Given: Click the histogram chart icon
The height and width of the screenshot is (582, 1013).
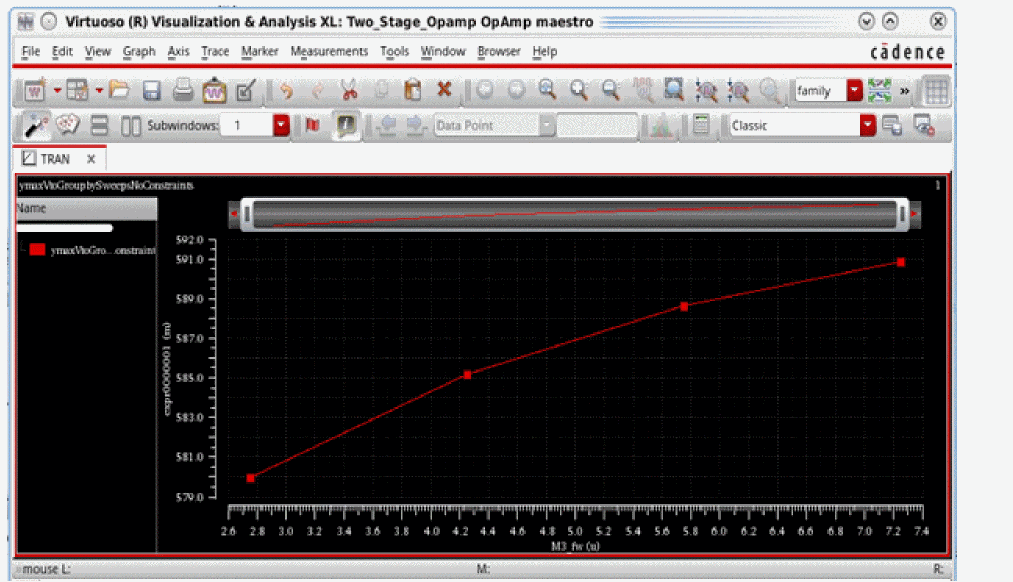Looking at the screenshot, I should point(660,125).
